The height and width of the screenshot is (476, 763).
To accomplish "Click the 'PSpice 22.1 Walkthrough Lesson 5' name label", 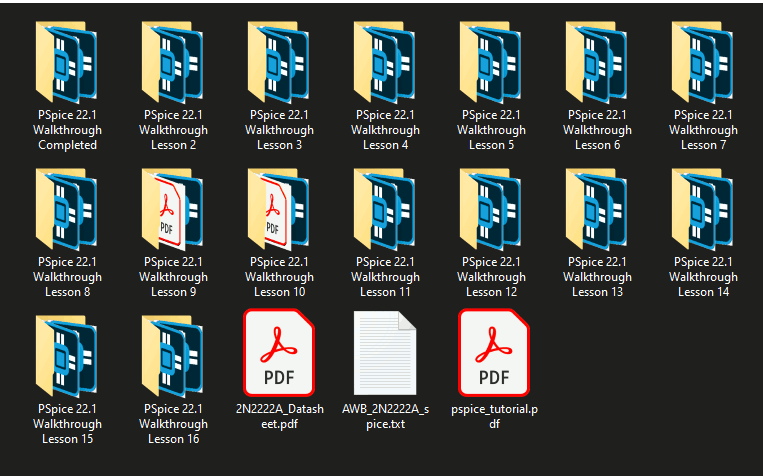I will (491, 130).
